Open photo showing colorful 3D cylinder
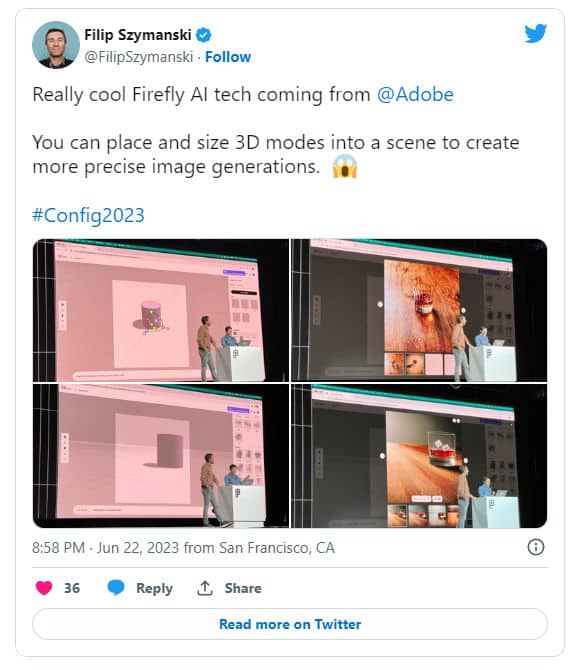The width and height of the screenshot is (578, 670). [x=161, y=310]
